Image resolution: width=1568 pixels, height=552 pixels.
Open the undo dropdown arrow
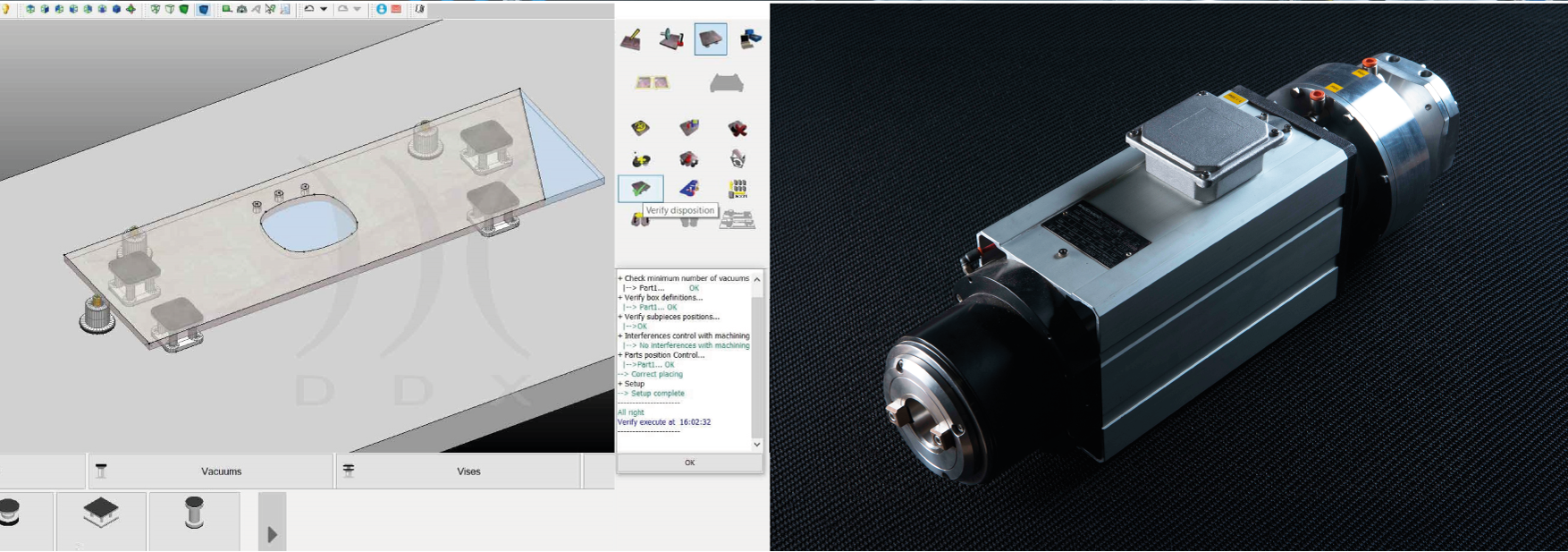point(324,9)
